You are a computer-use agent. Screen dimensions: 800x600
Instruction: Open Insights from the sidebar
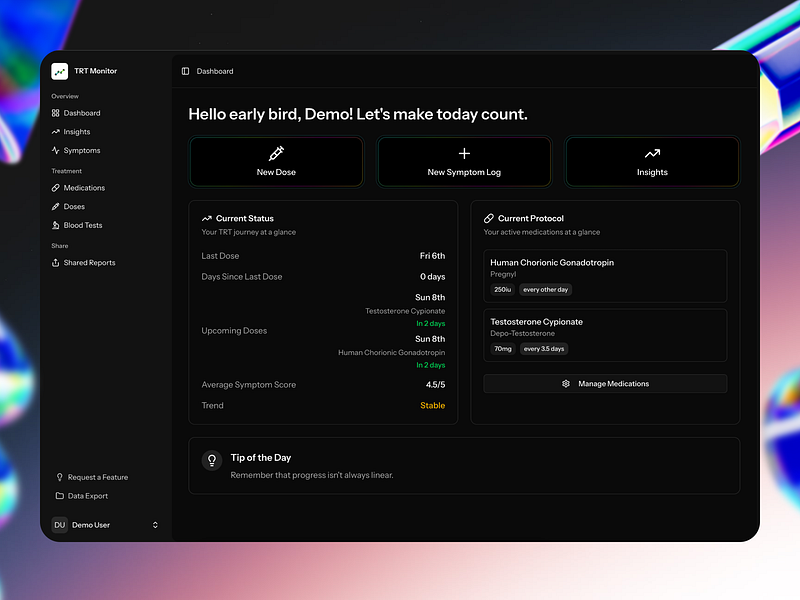pos(71,132)
